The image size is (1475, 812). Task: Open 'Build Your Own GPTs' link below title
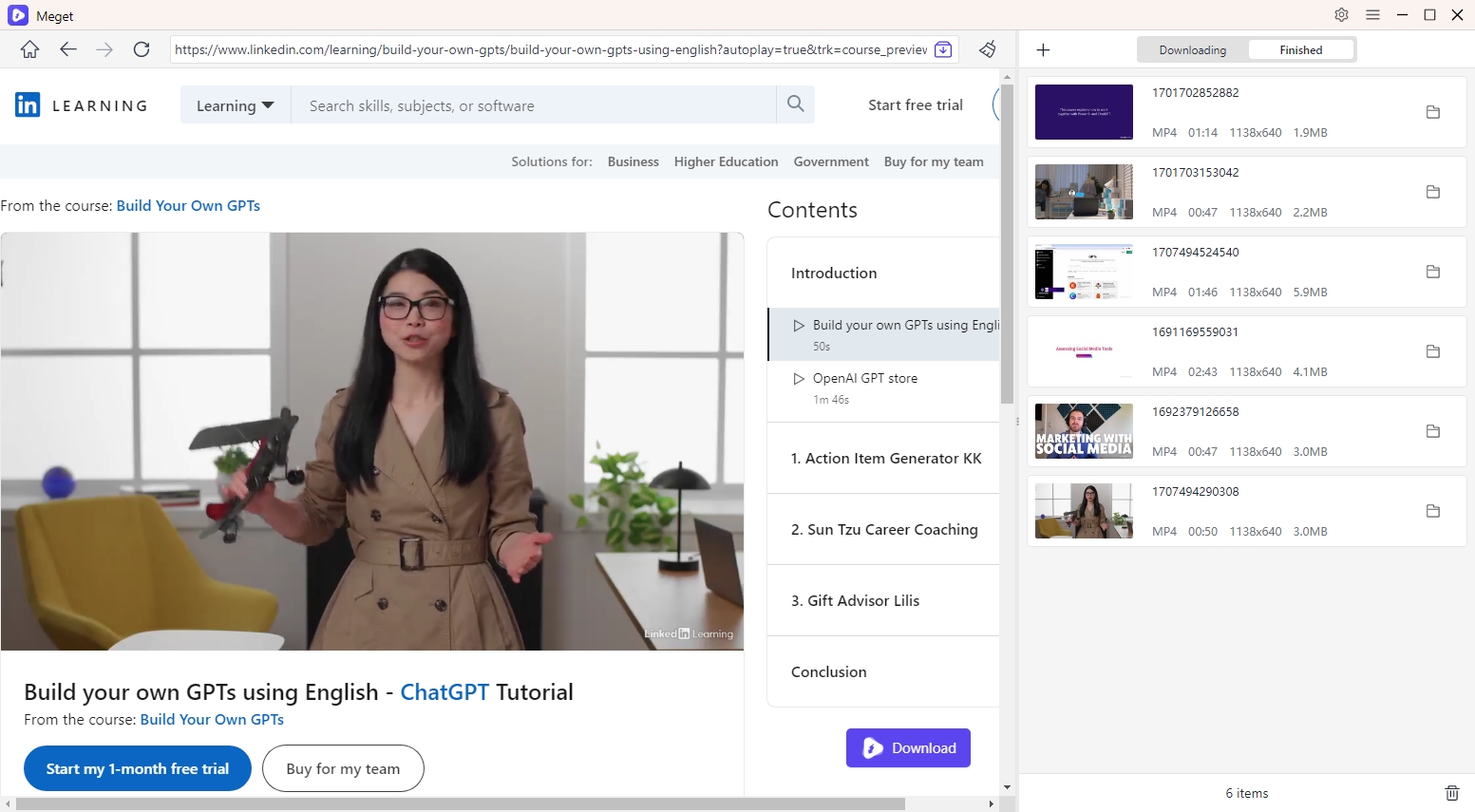click(x=212, y=719)
